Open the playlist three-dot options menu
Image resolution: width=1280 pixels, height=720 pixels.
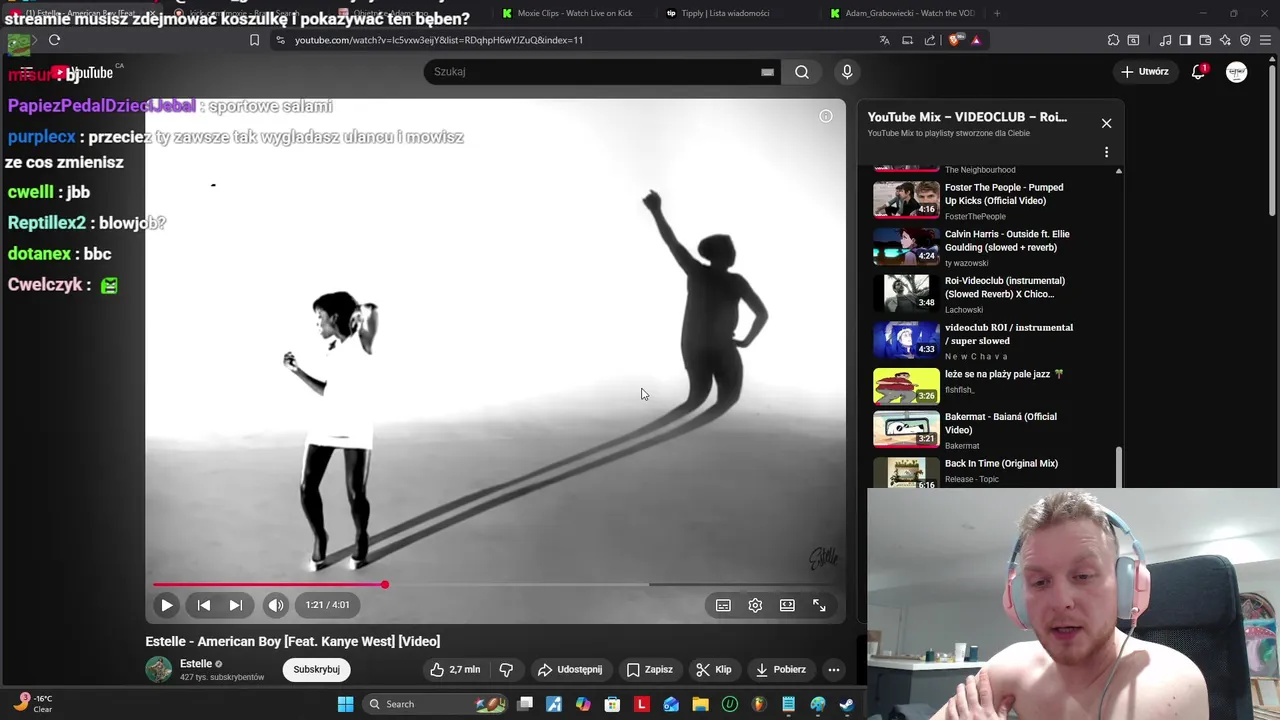coord(1106,152)
